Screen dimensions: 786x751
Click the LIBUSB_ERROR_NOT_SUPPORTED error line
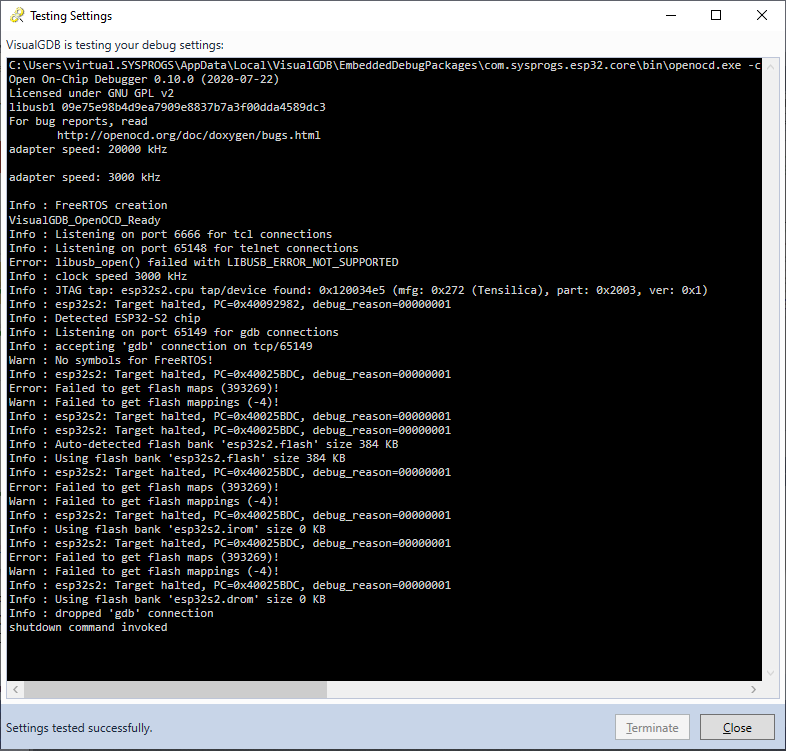click(204, 262)
